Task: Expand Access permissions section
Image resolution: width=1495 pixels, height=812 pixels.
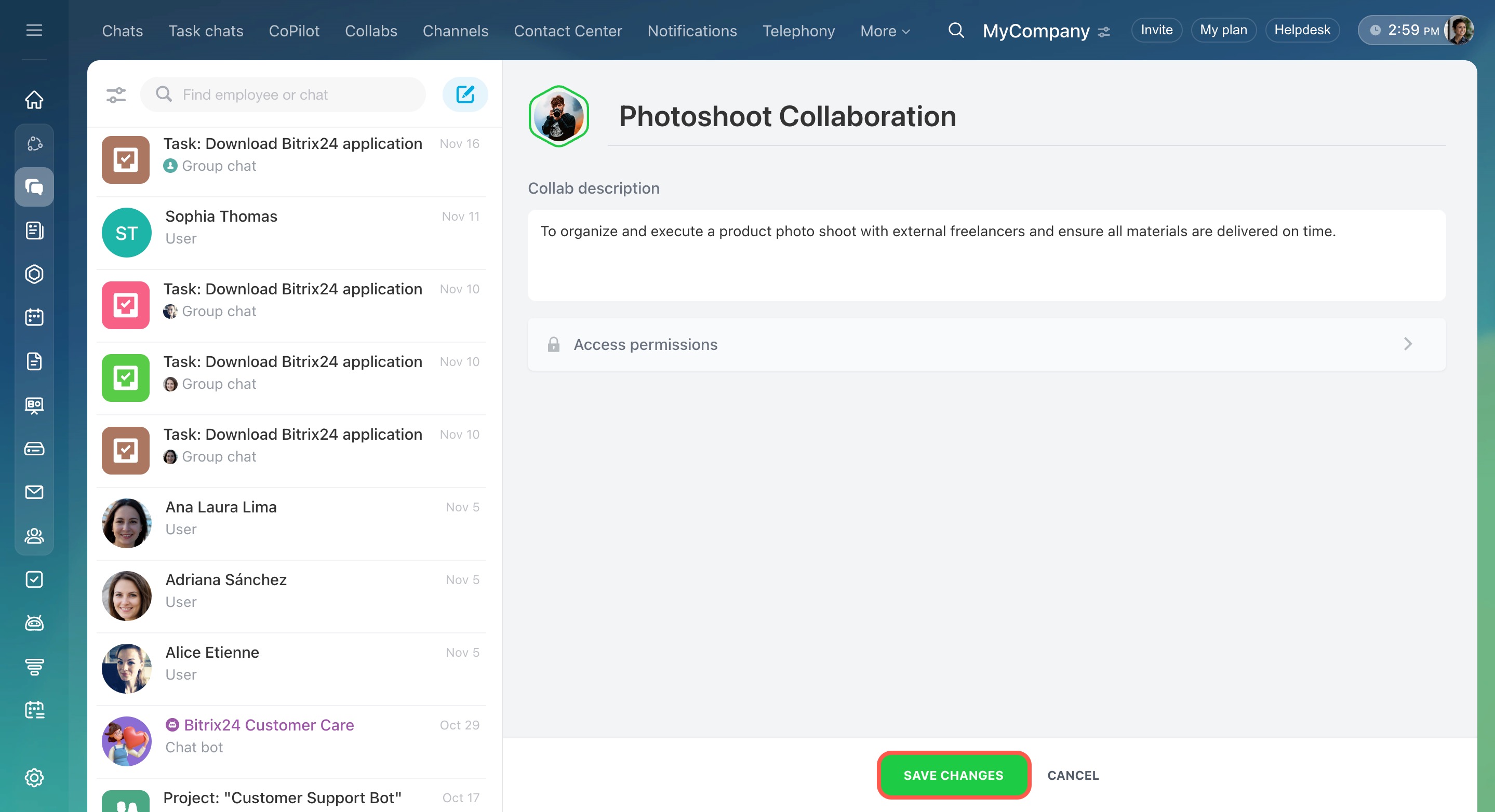Action: click(986, 344)
